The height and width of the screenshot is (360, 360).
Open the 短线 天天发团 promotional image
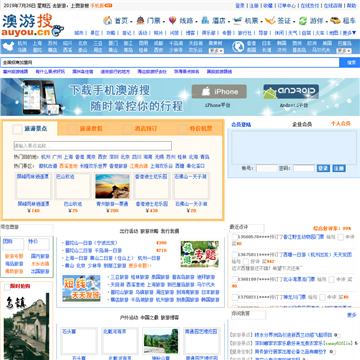point(81,288)
